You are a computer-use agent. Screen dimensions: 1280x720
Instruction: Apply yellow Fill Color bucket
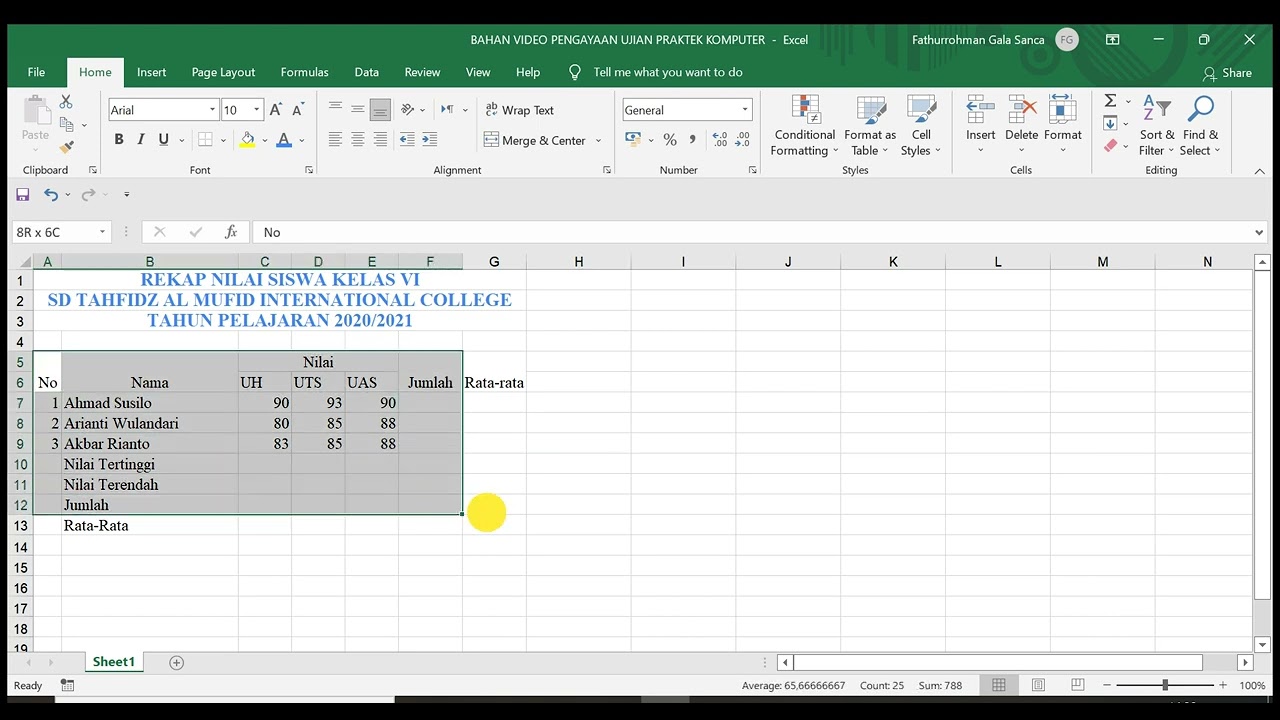[247, 140]
